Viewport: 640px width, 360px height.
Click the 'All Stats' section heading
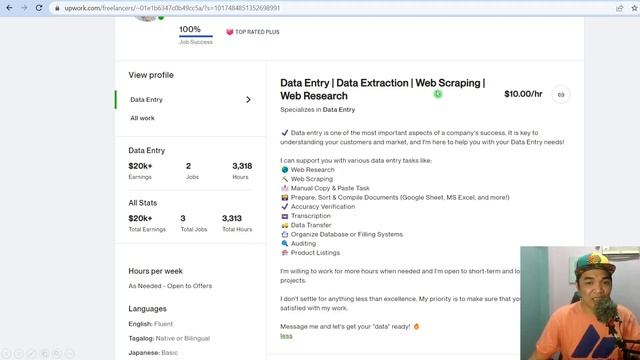(x=142, y=203)
